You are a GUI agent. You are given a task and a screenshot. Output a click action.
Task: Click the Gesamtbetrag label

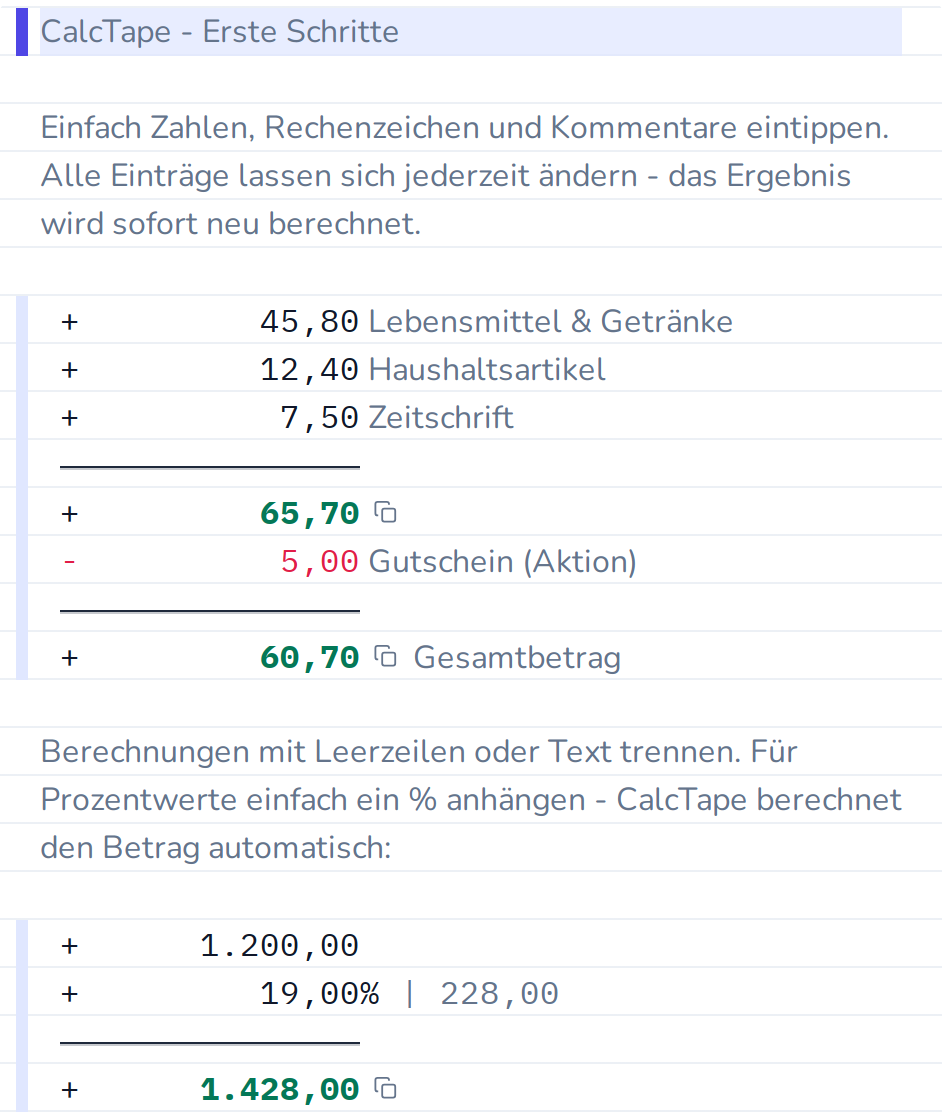(517, 657)
